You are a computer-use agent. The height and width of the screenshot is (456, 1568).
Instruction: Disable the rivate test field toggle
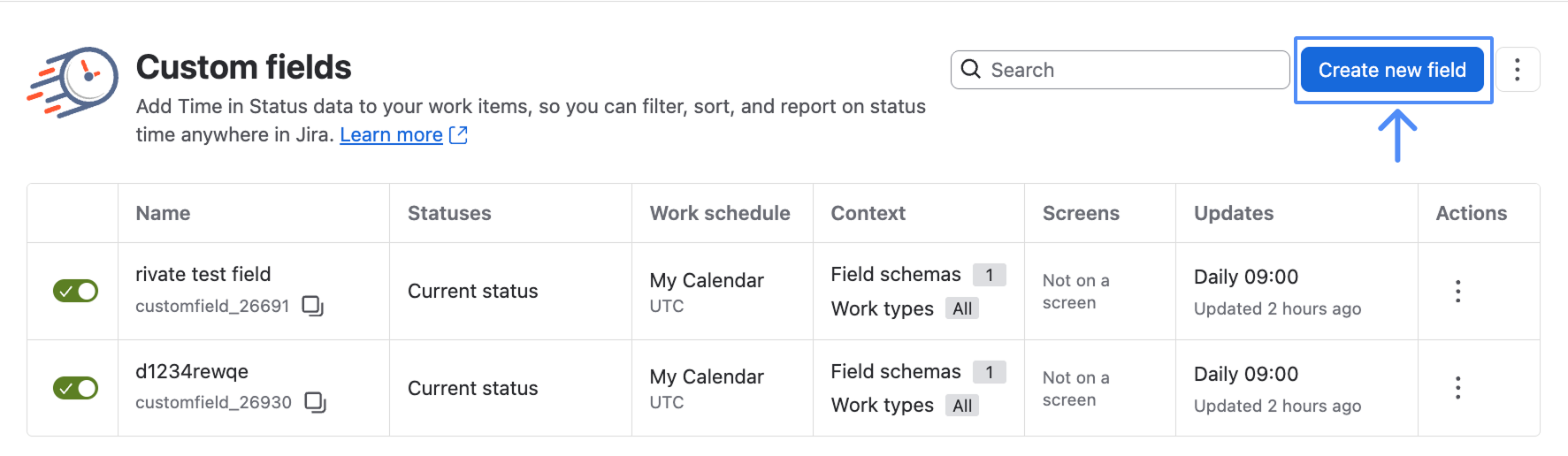[75, 291]
